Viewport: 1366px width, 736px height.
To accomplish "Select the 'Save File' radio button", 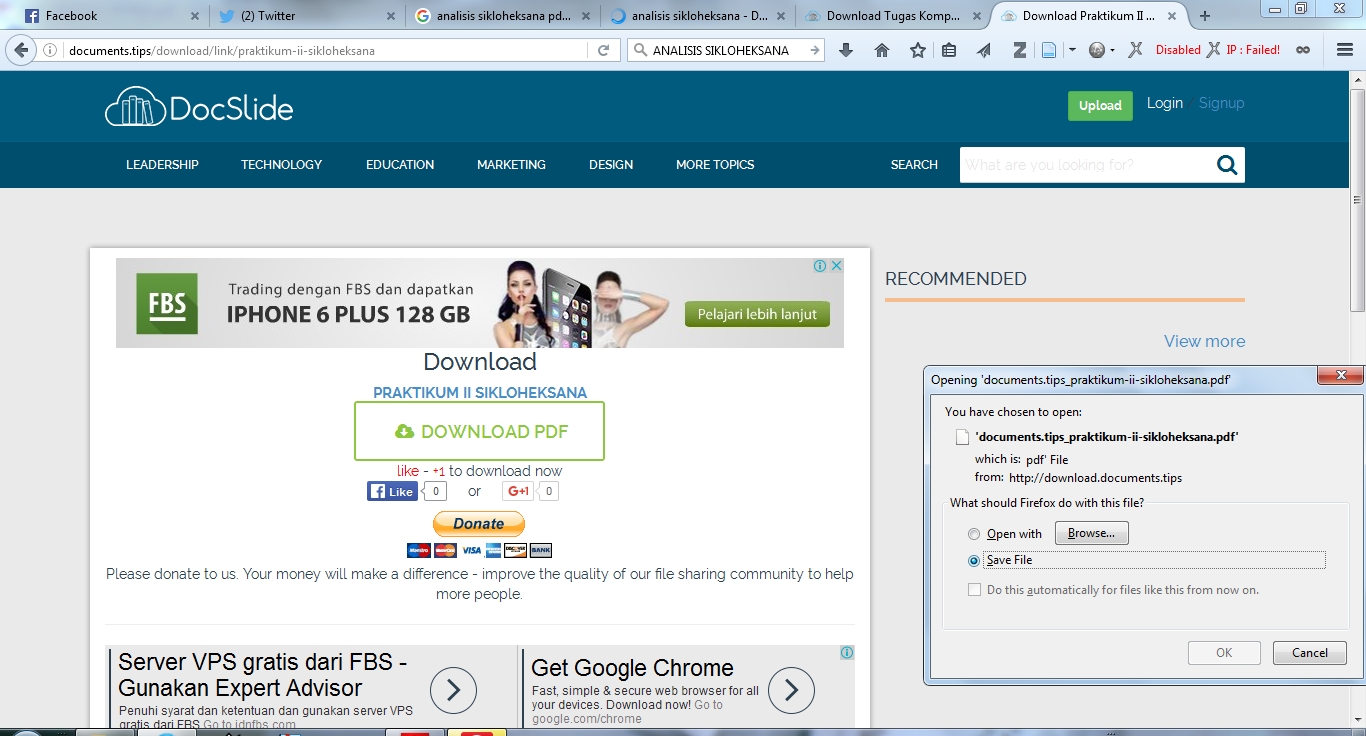I will click(974, 561).
